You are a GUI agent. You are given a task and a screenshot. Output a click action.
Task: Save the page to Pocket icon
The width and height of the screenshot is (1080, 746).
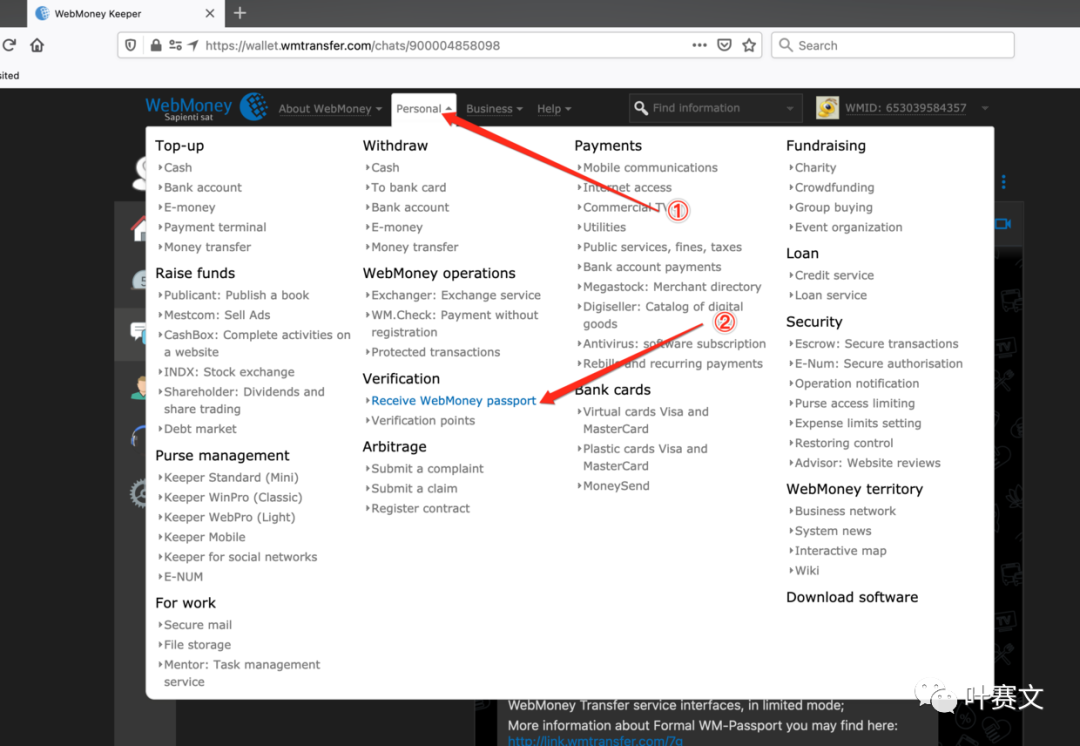725,45
